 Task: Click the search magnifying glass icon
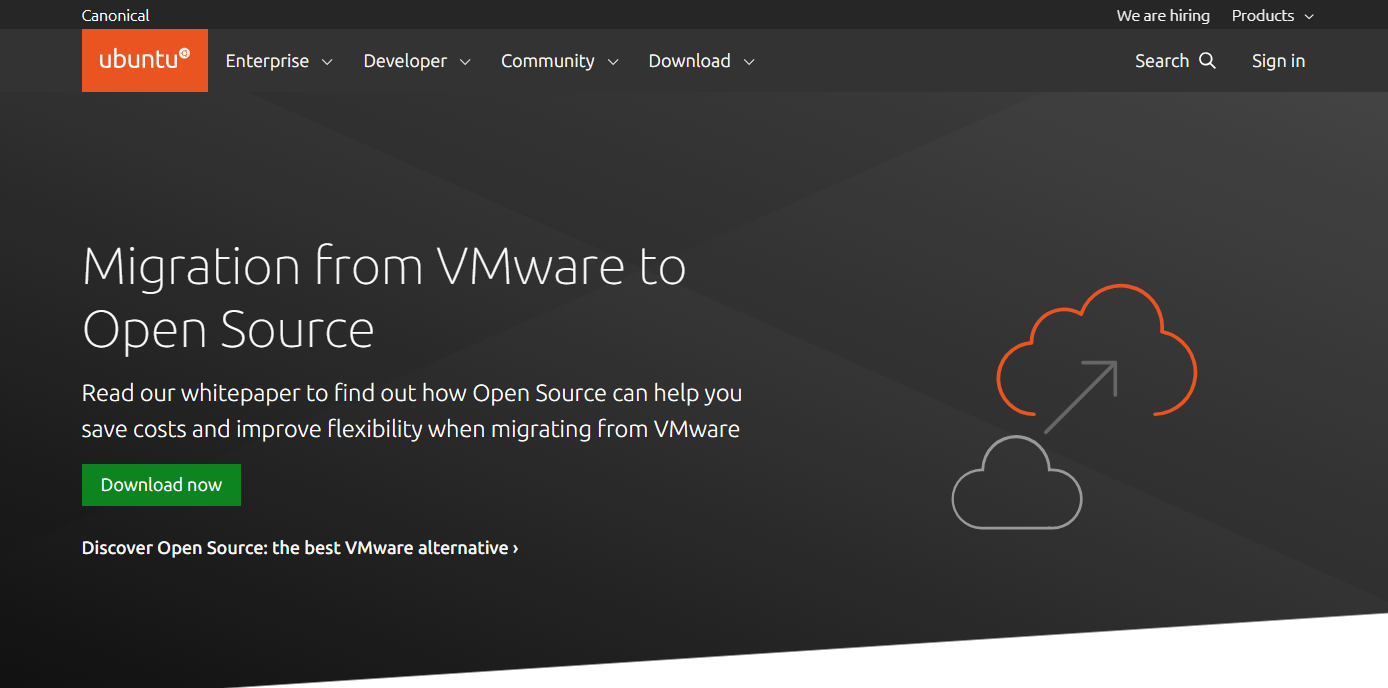click(x=1207, y=61)
